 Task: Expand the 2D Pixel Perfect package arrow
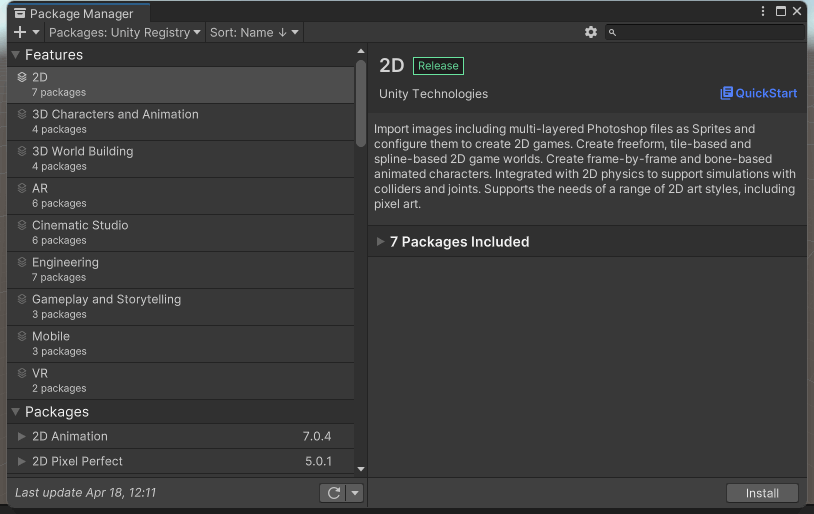(x=21, y=461)
